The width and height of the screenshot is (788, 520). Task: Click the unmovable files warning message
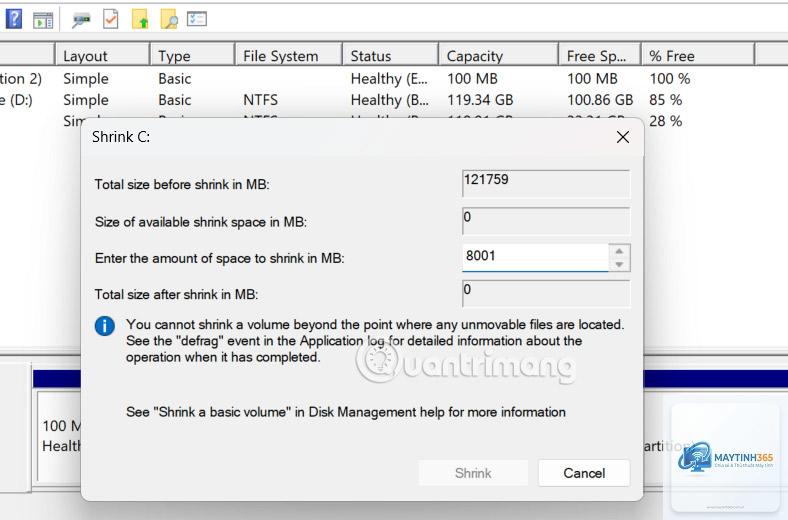tap(375, 341)
